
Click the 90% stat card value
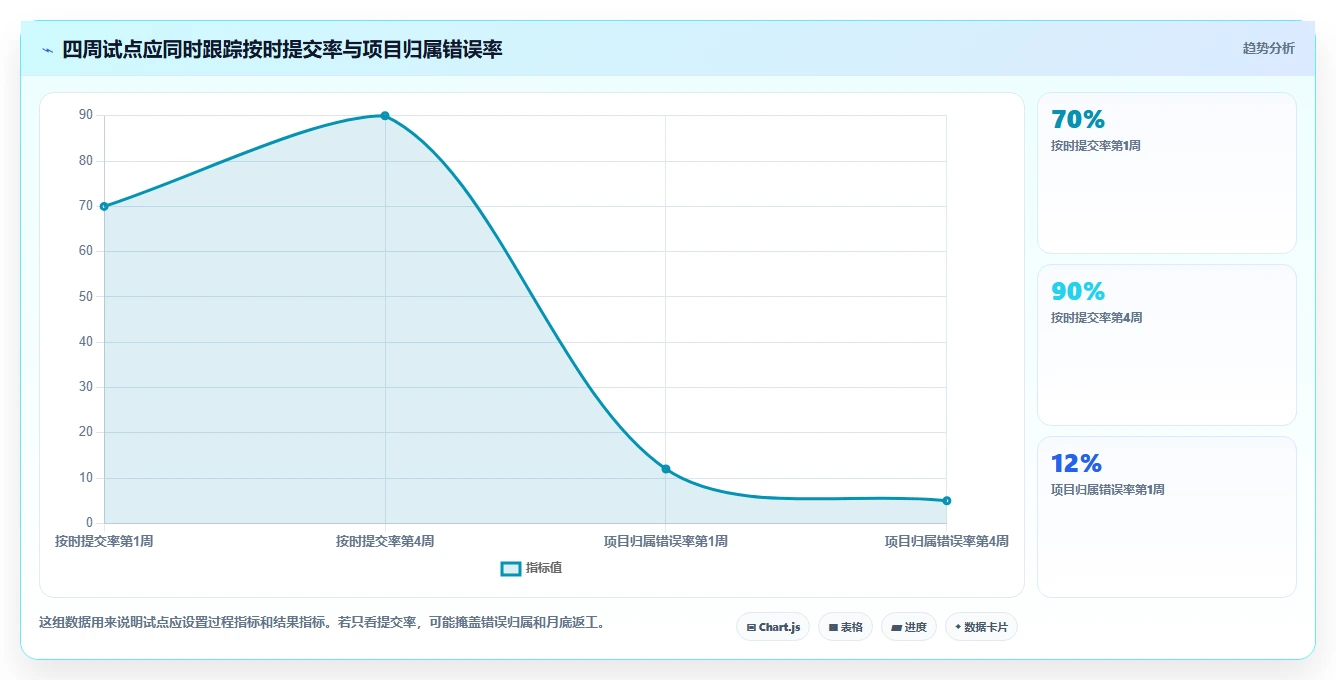point(1078,292)
